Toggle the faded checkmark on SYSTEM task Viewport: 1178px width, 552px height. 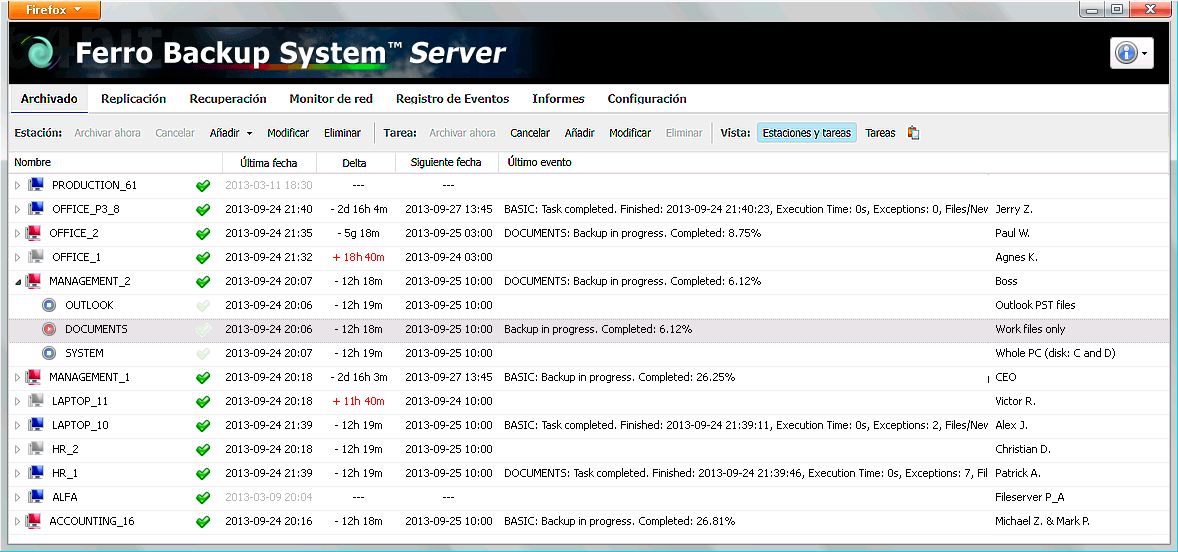point(203,353)
